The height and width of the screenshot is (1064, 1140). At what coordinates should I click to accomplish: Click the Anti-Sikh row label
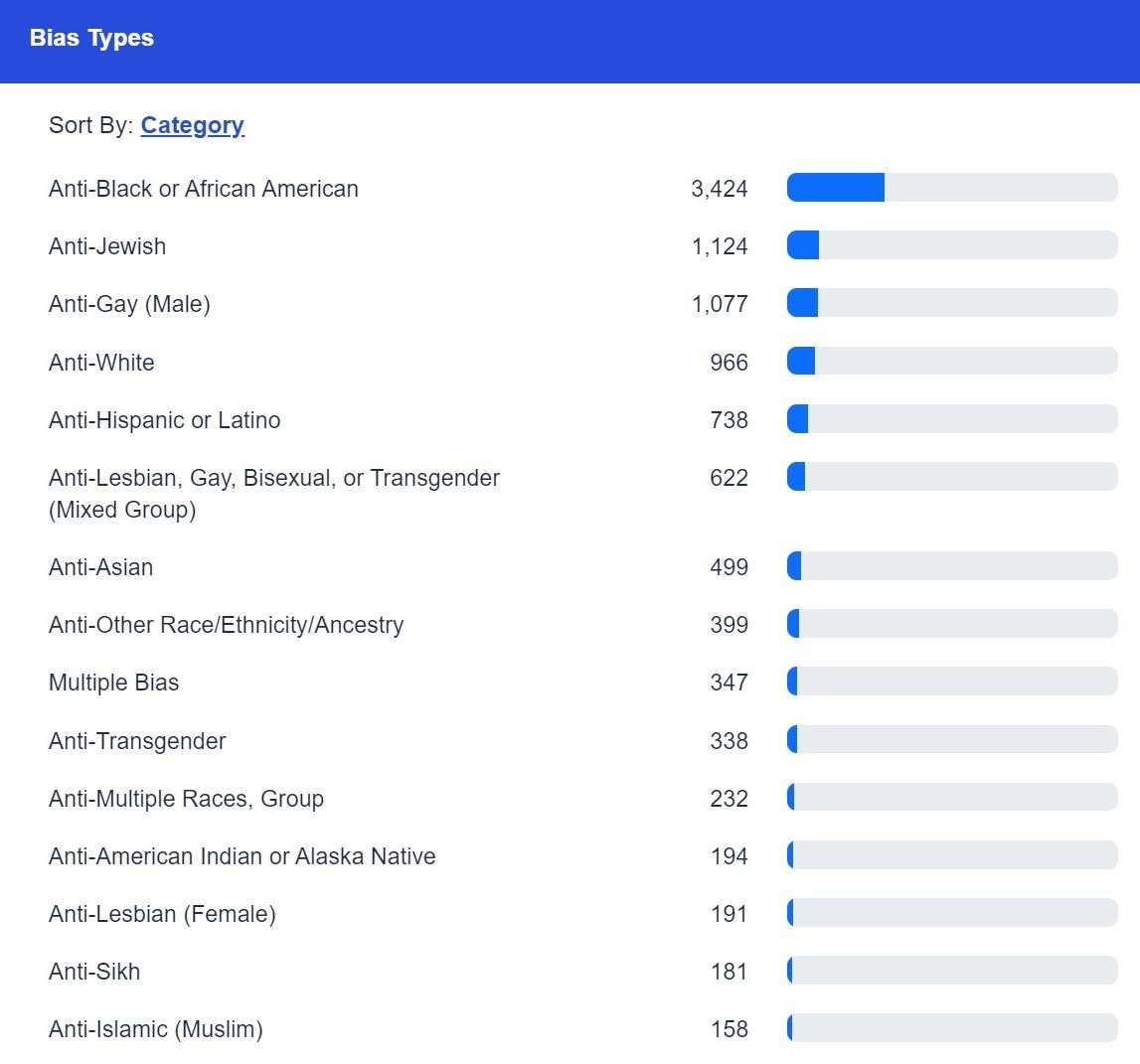pos(94,972)
